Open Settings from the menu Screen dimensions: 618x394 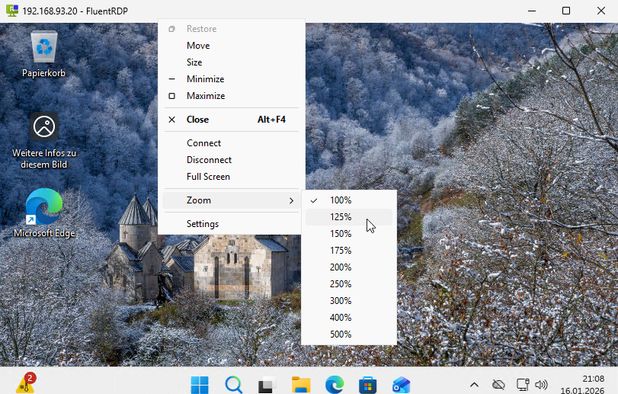click(231, 224)
